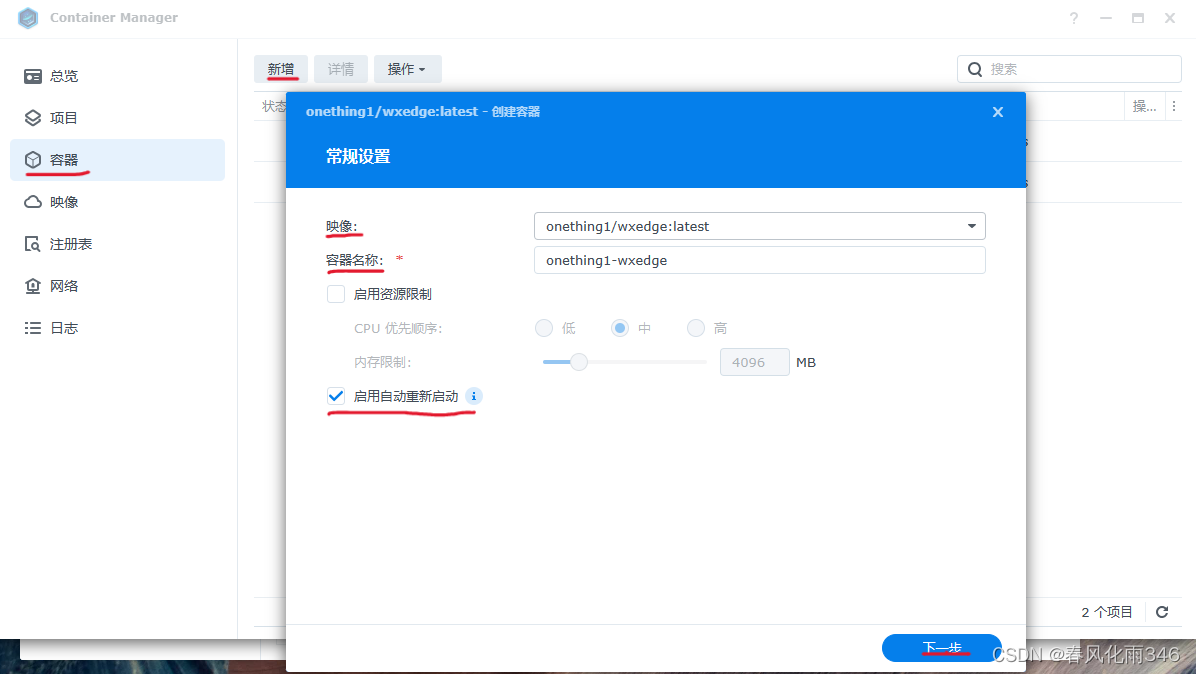Viewport: 1196px width, 674px height.
Task: Click the 详情 details button
Action: coord(341,69)
